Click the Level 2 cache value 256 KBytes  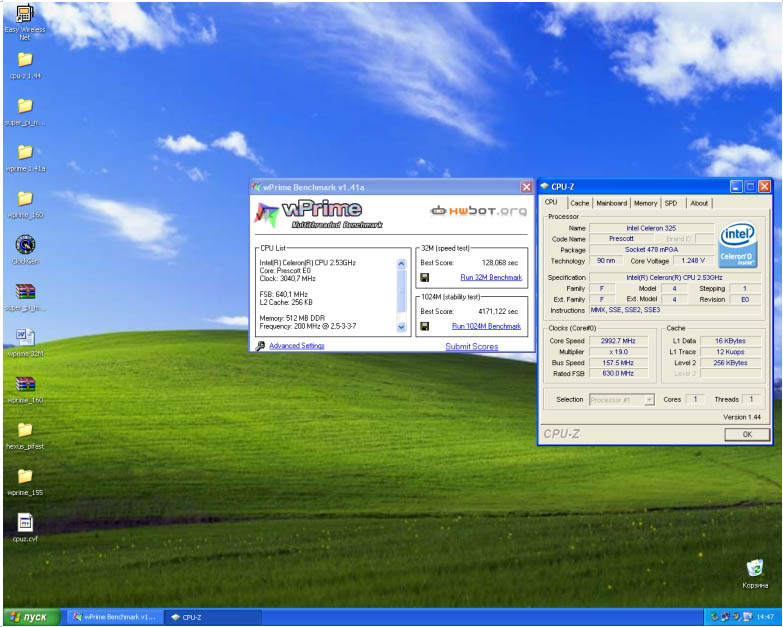pyautogui.click(x=730, y=363)
